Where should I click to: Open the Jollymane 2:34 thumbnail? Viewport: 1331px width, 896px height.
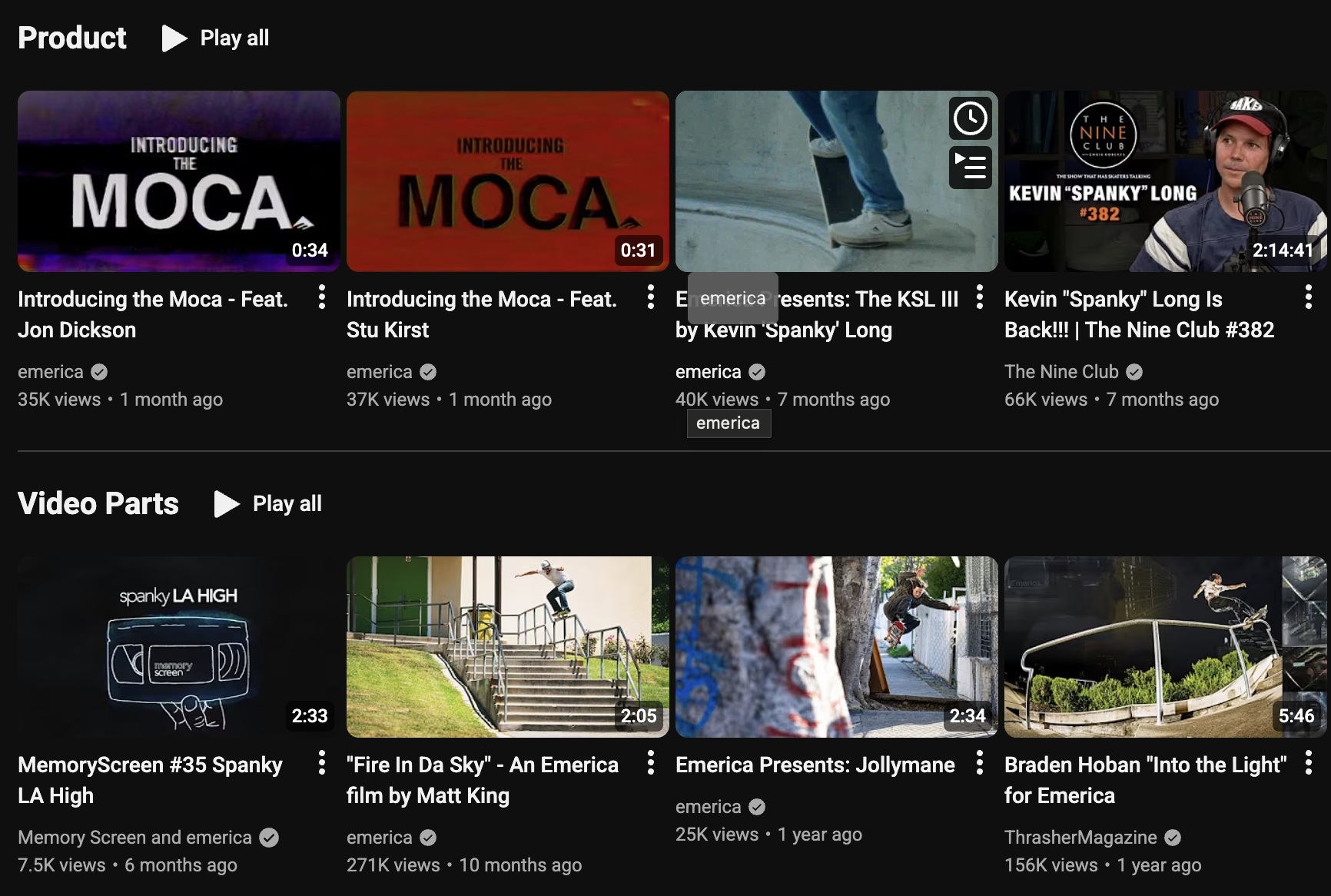837,647
